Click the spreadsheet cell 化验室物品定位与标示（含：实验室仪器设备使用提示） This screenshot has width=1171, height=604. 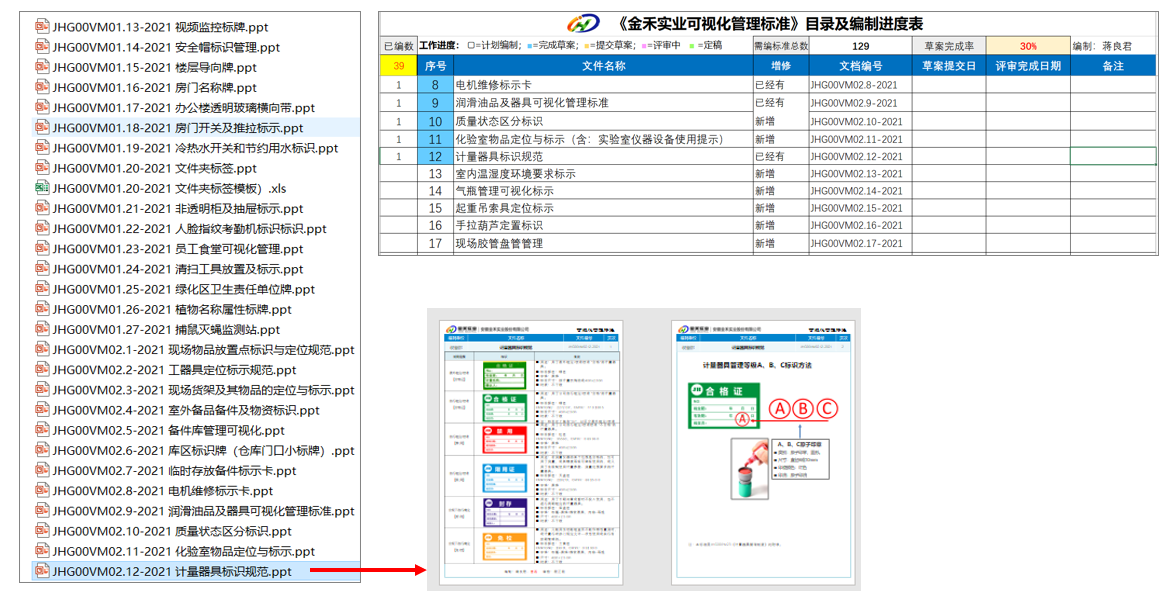point(603,139)
